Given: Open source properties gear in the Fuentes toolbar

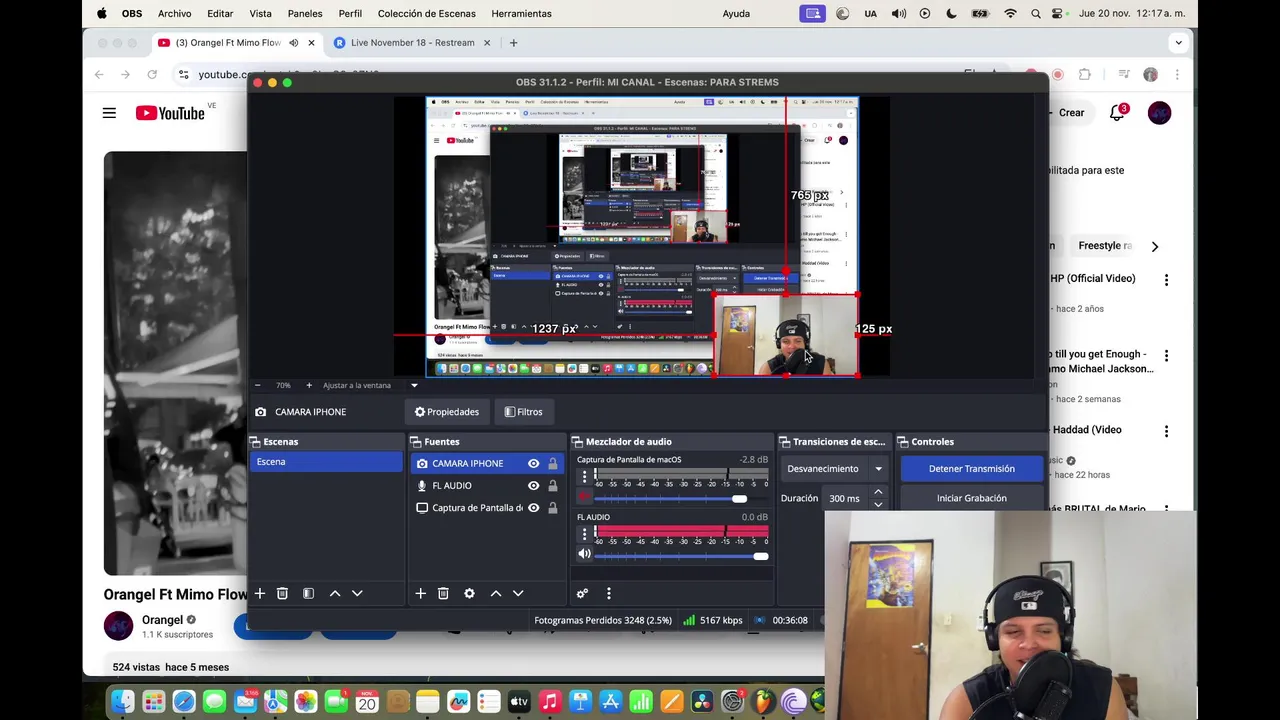Looking at the screenshot, I should [x=469, y=594].
